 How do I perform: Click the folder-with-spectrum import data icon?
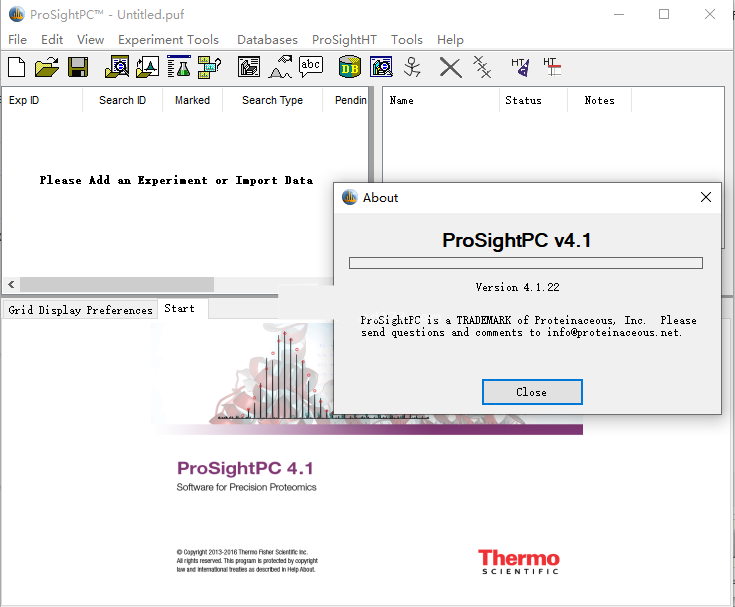[148, 67]
